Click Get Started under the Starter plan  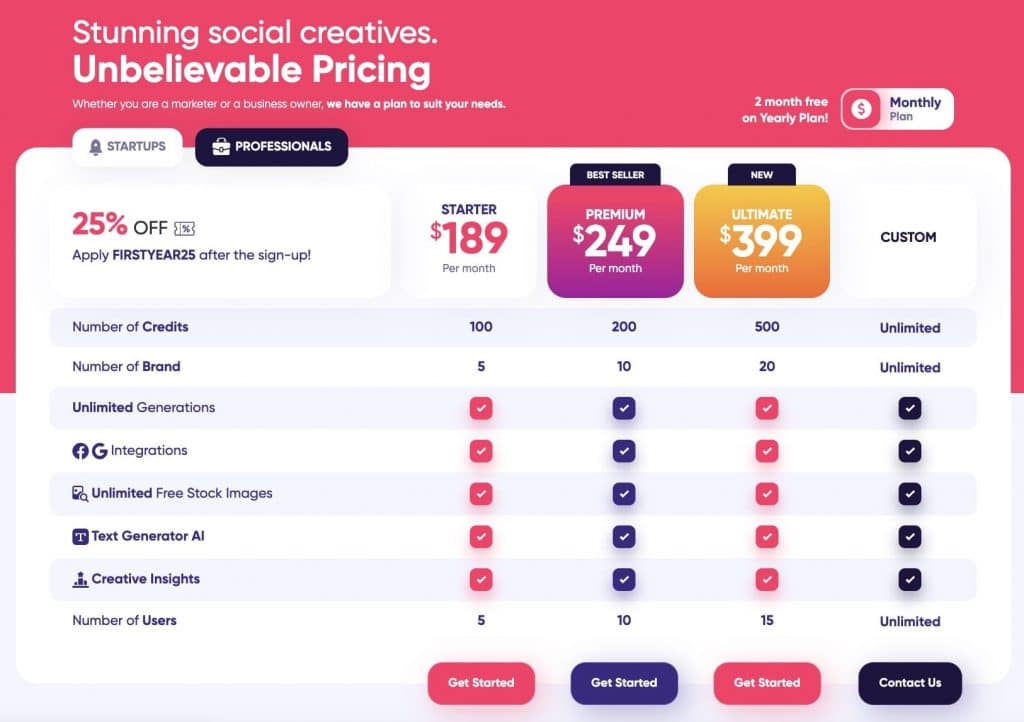[481, 683]
